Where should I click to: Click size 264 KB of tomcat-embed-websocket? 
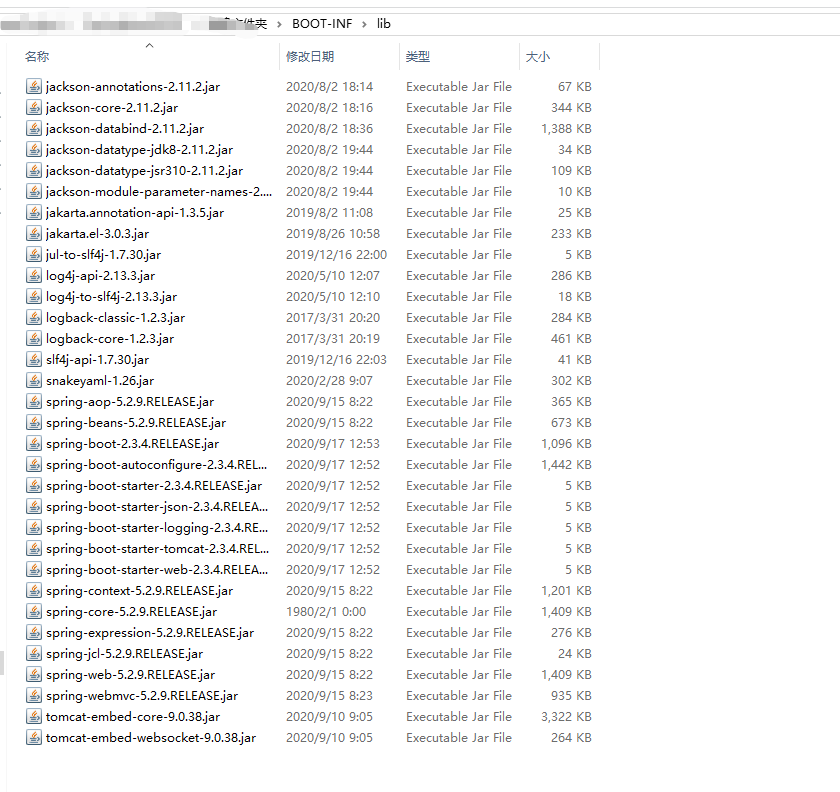click(x=571, y=737)
